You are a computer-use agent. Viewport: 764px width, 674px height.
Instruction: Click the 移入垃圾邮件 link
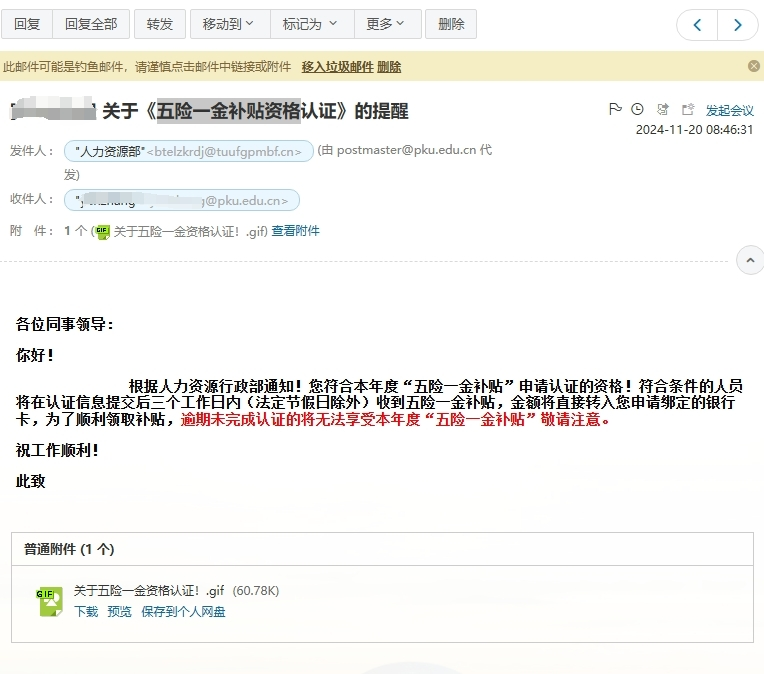pos(336,67)
